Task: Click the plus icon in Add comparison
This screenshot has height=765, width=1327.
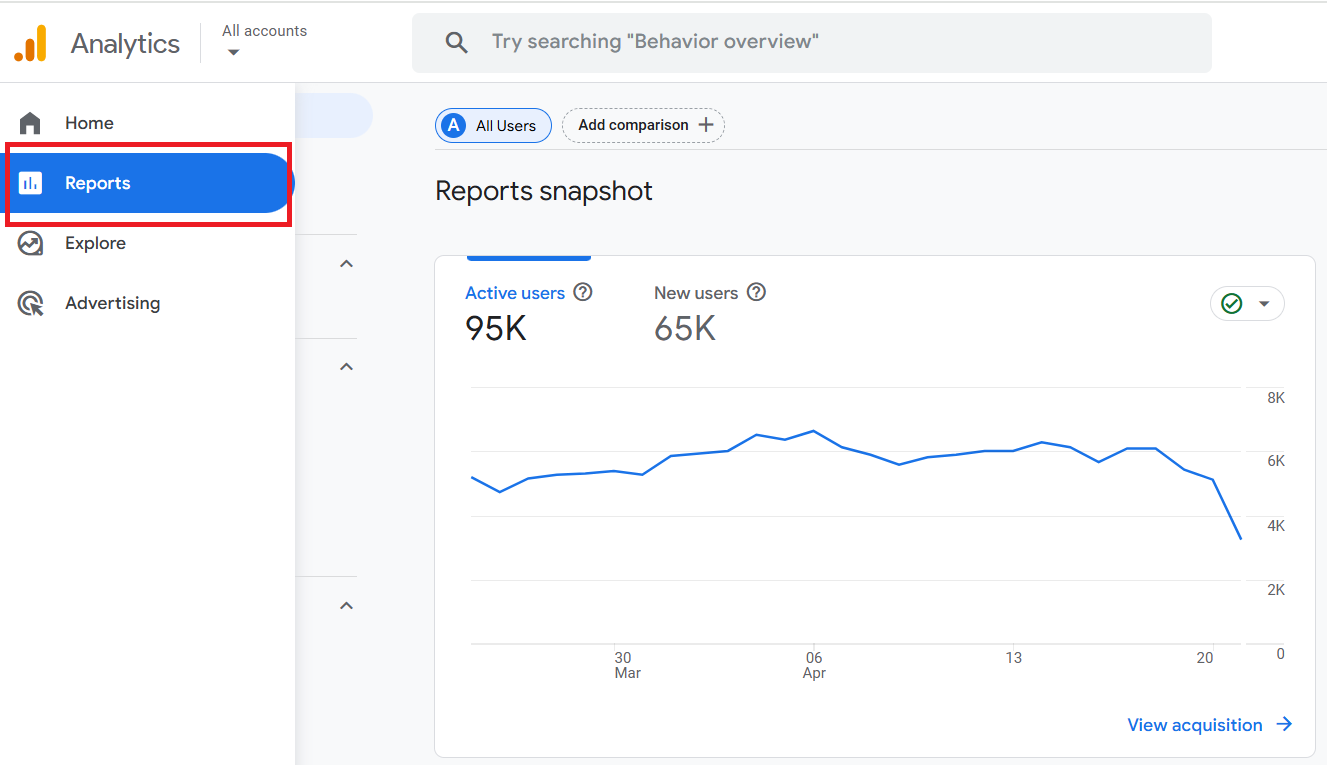Action: [706, 125]
